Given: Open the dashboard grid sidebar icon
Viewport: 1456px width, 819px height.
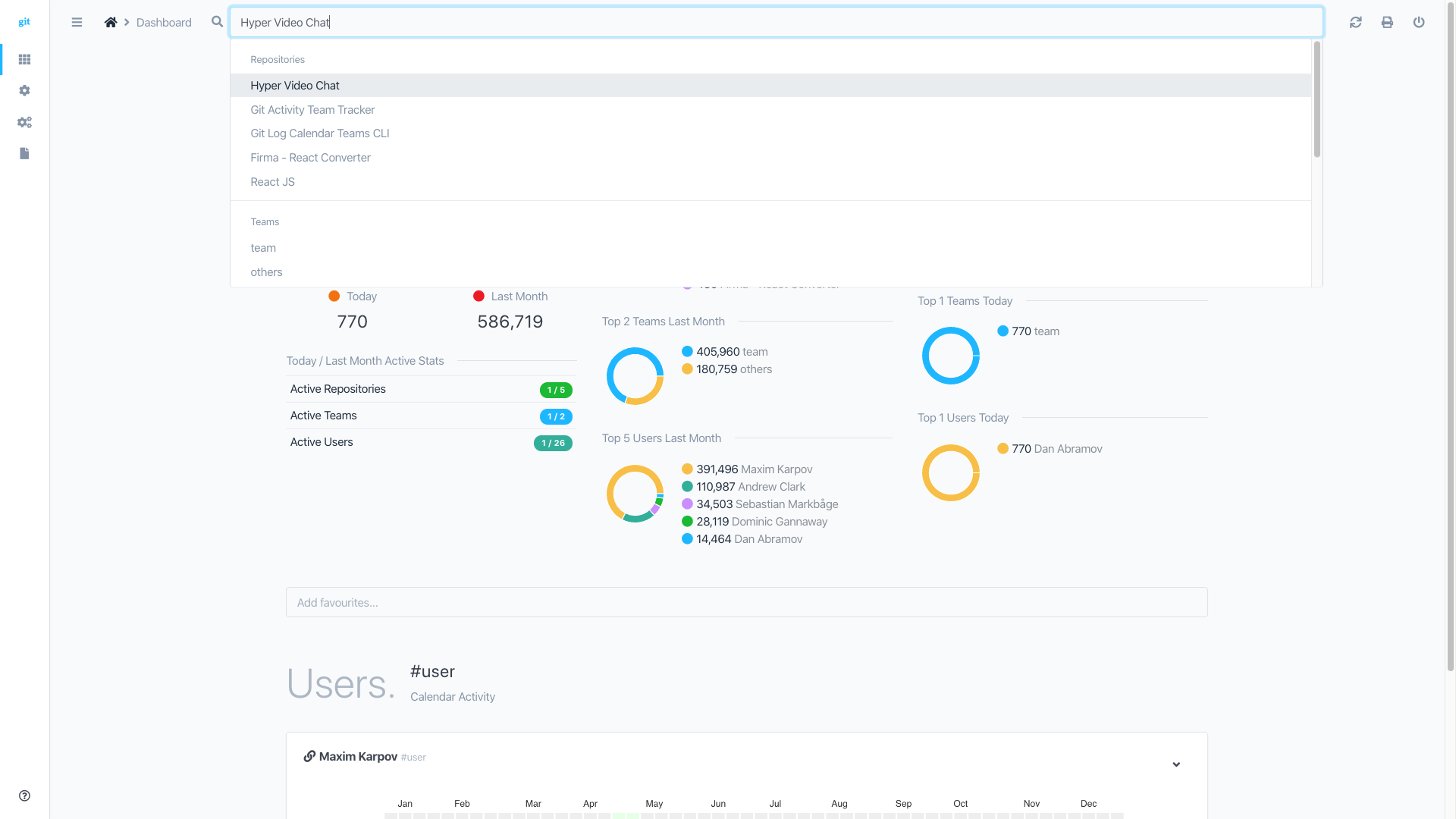Looking at the screenshot, I should coord(24,59).
